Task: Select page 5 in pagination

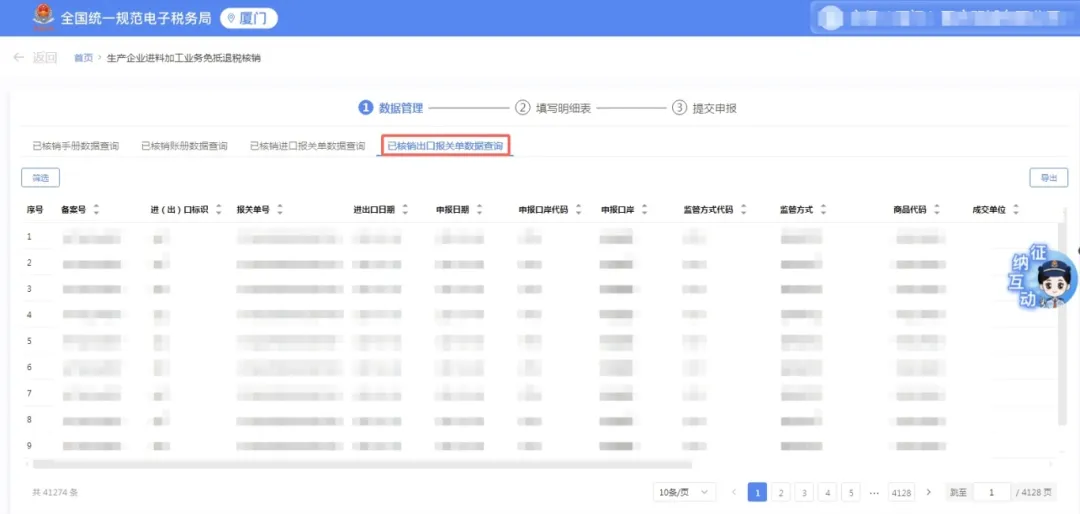Action: click(851, 493)
